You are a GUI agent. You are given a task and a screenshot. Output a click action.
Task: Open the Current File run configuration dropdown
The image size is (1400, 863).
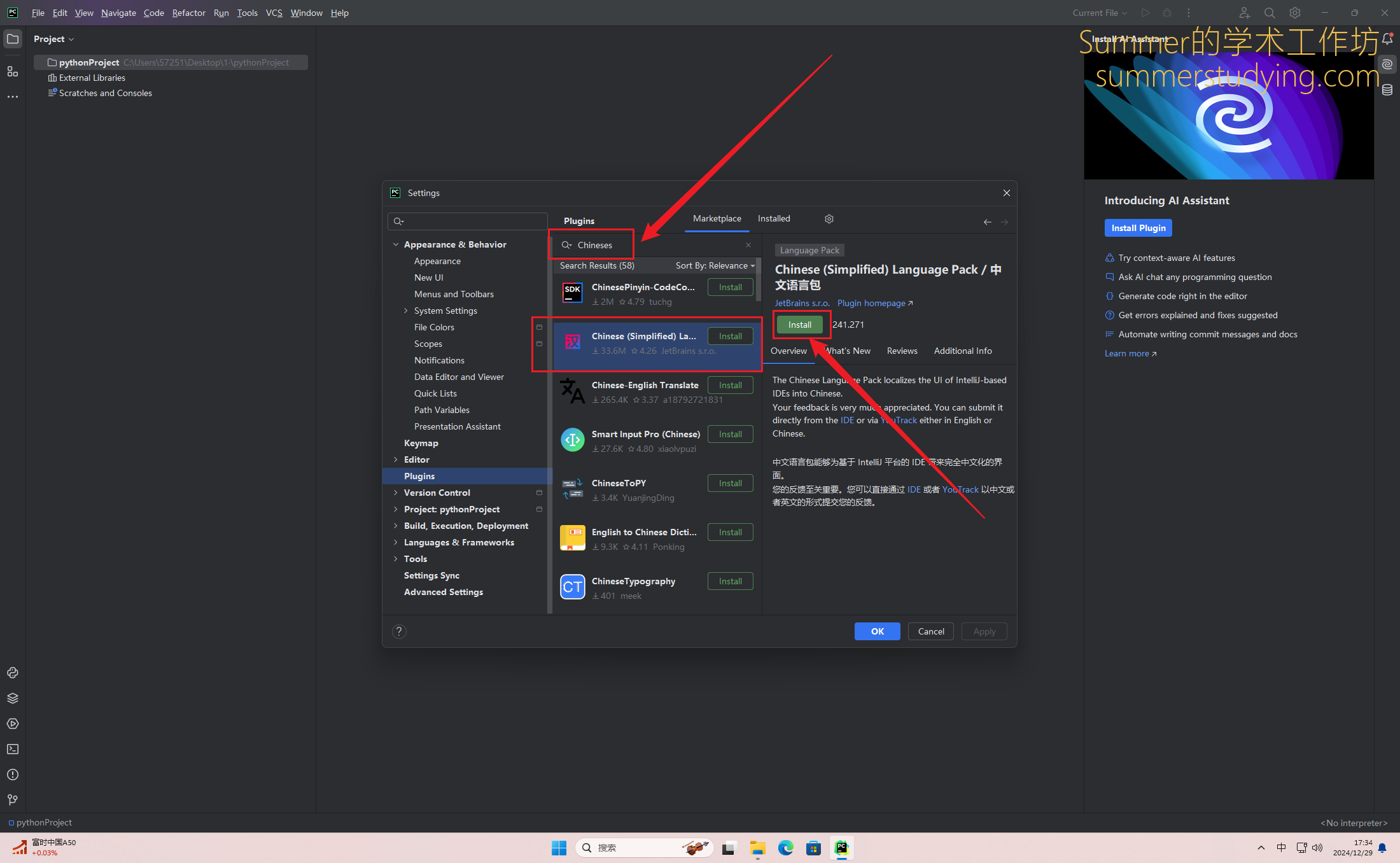click(x=1100, y=13)
